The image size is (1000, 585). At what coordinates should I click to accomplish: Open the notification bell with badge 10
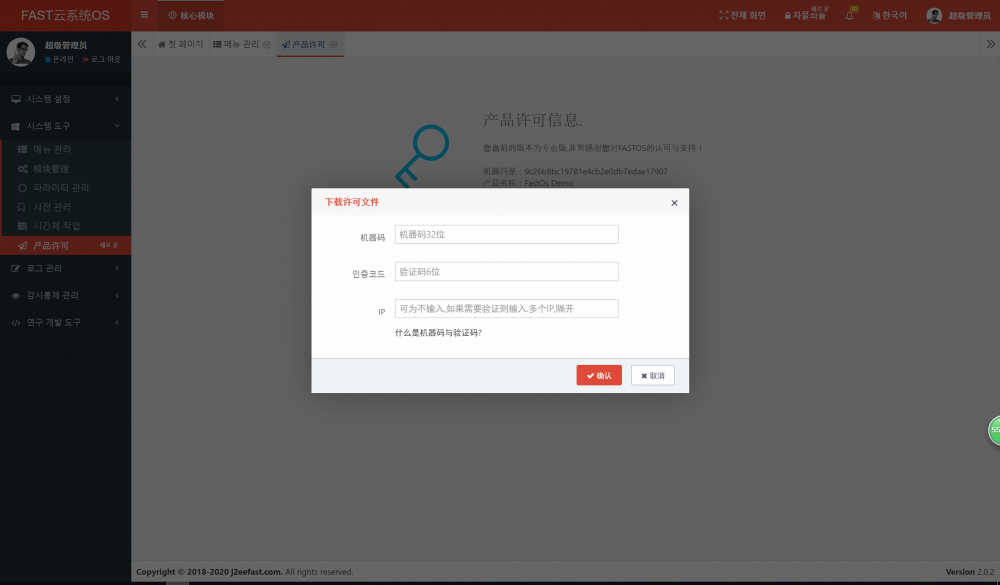852,14
